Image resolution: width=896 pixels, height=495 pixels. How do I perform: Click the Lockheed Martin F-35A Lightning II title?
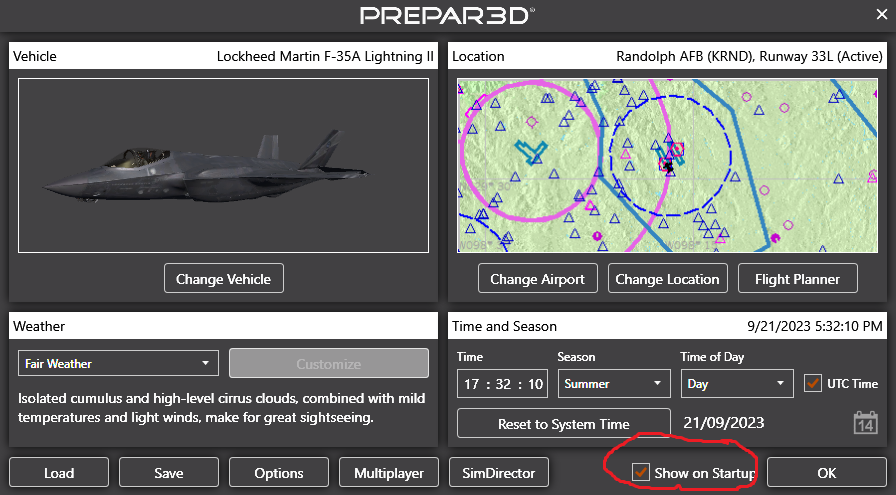coord(325,56)
